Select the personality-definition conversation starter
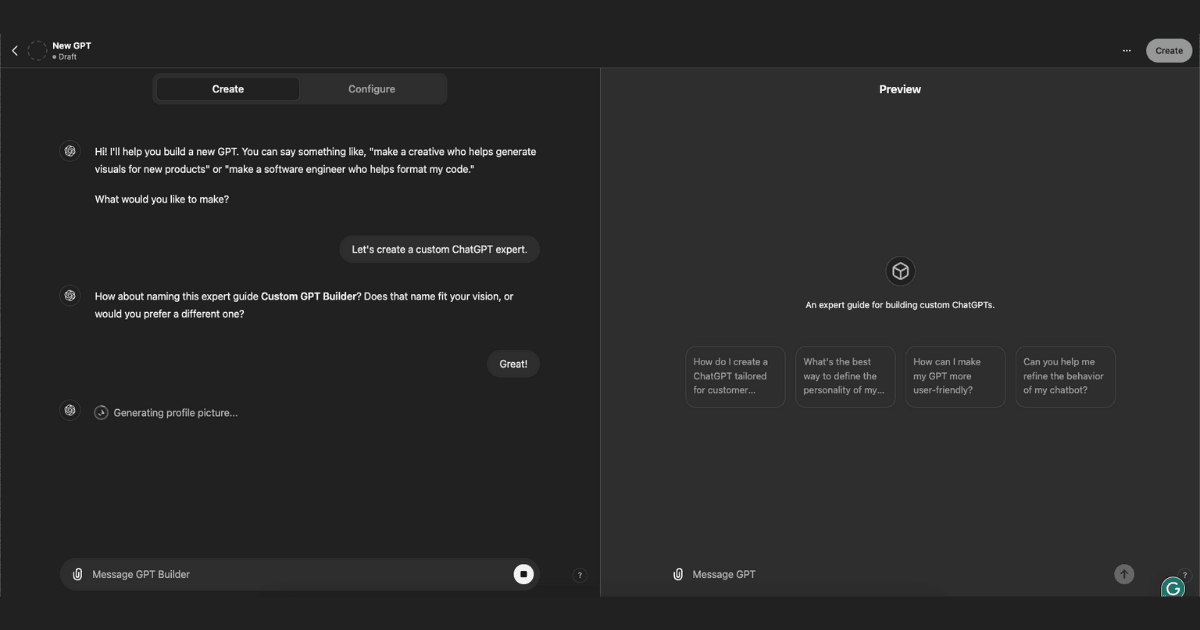 tap(844, 377)
